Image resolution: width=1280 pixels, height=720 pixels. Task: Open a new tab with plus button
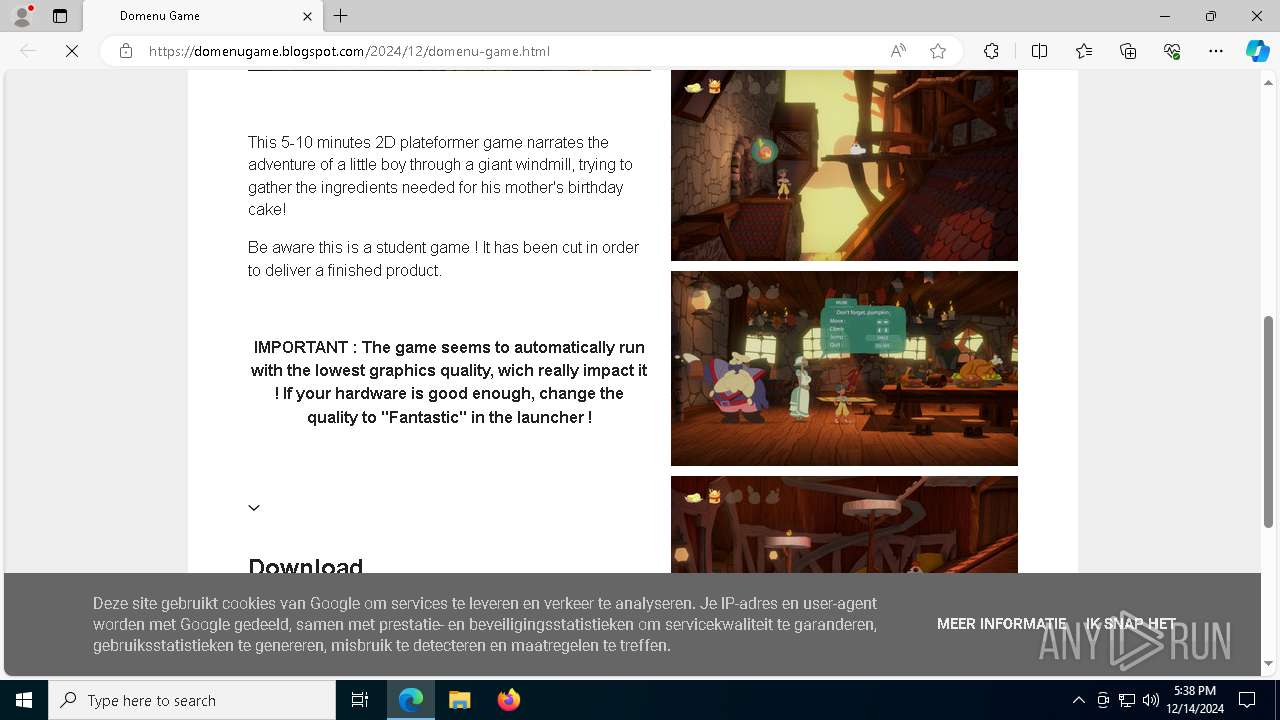tap(341, 16)
